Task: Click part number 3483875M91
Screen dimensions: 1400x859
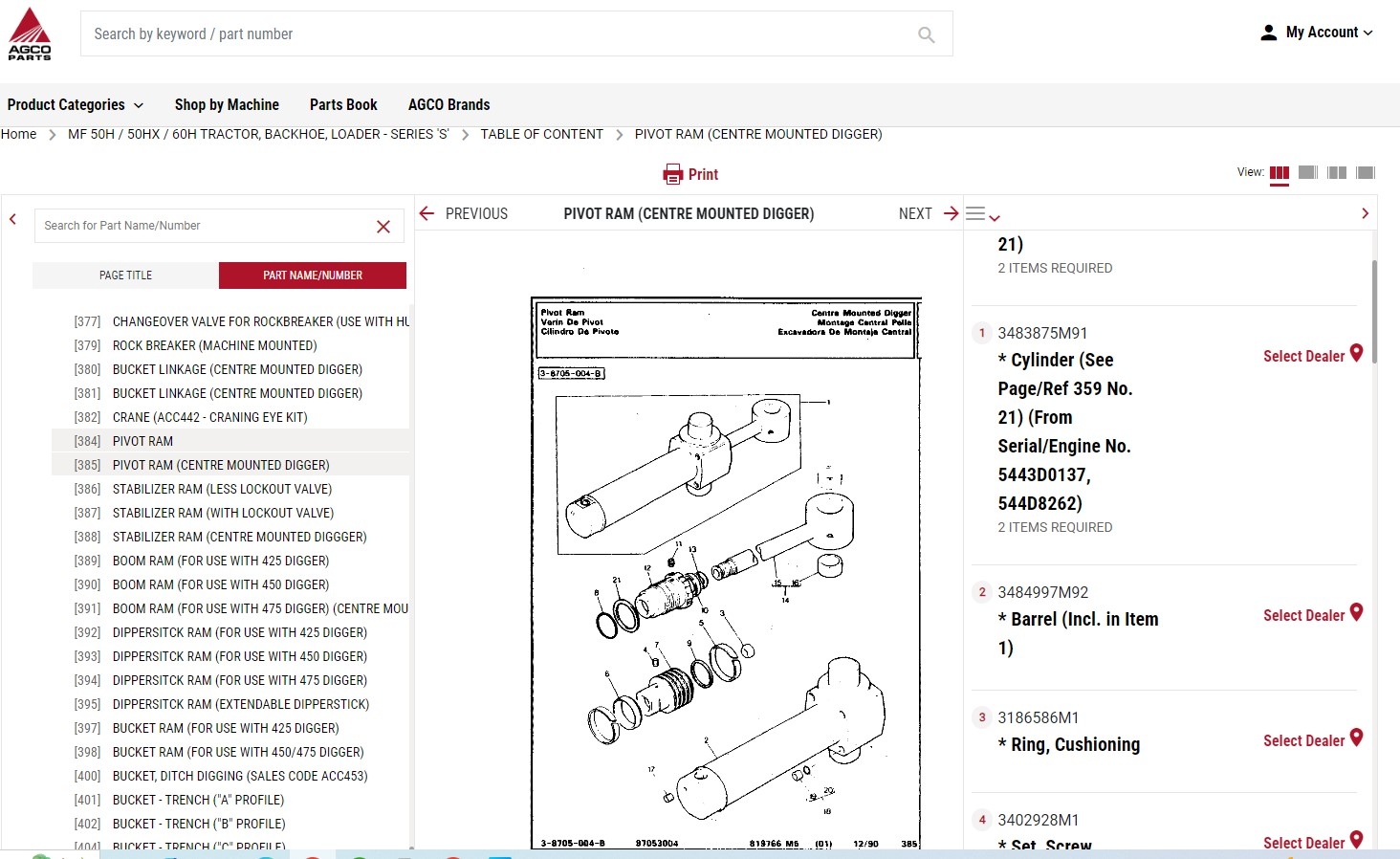Action: (1042, 333)
